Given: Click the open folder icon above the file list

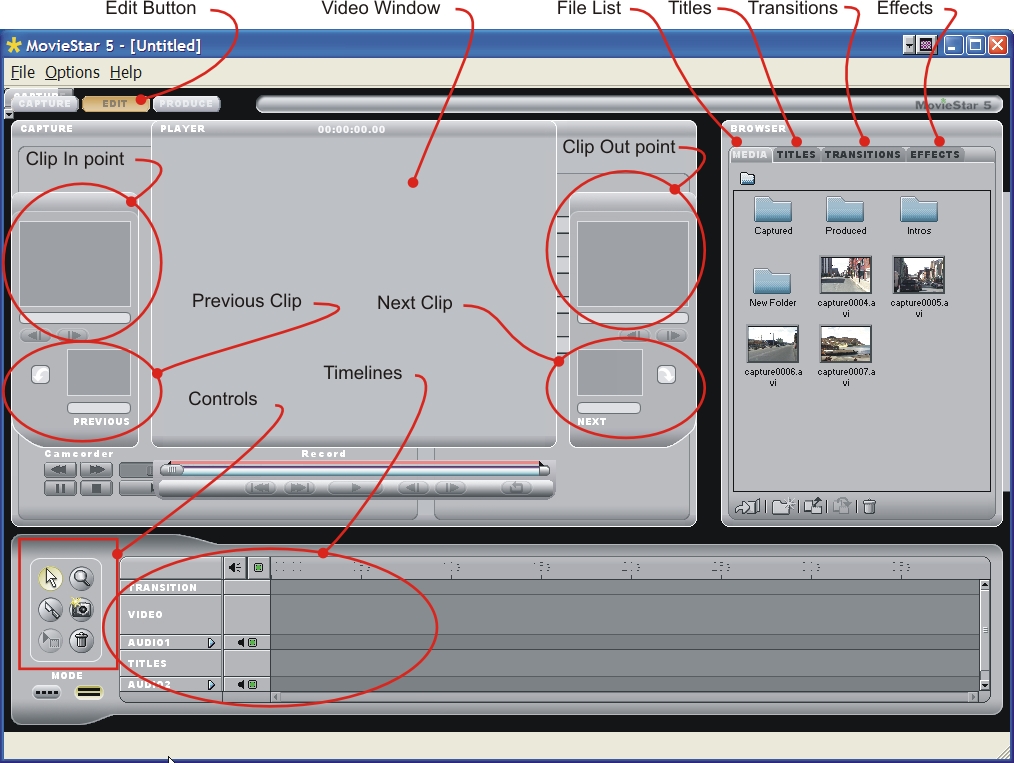Looking at the screenshot, I should 748,178.
